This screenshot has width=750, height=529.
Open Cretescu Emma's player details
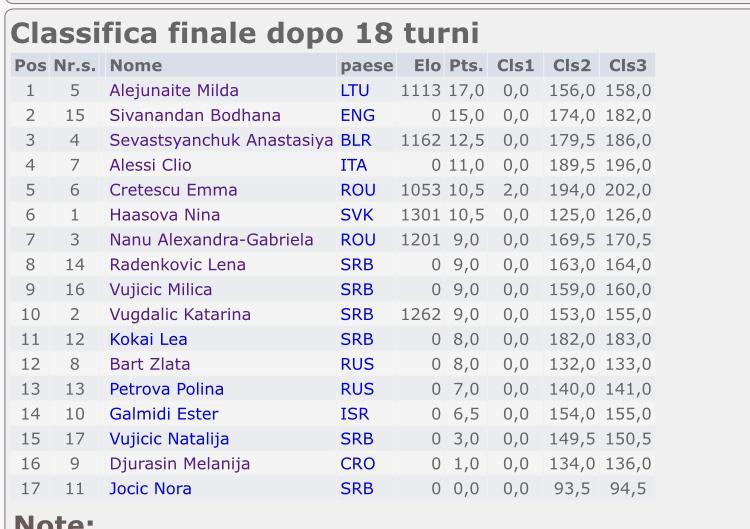(x=174, y=190)
